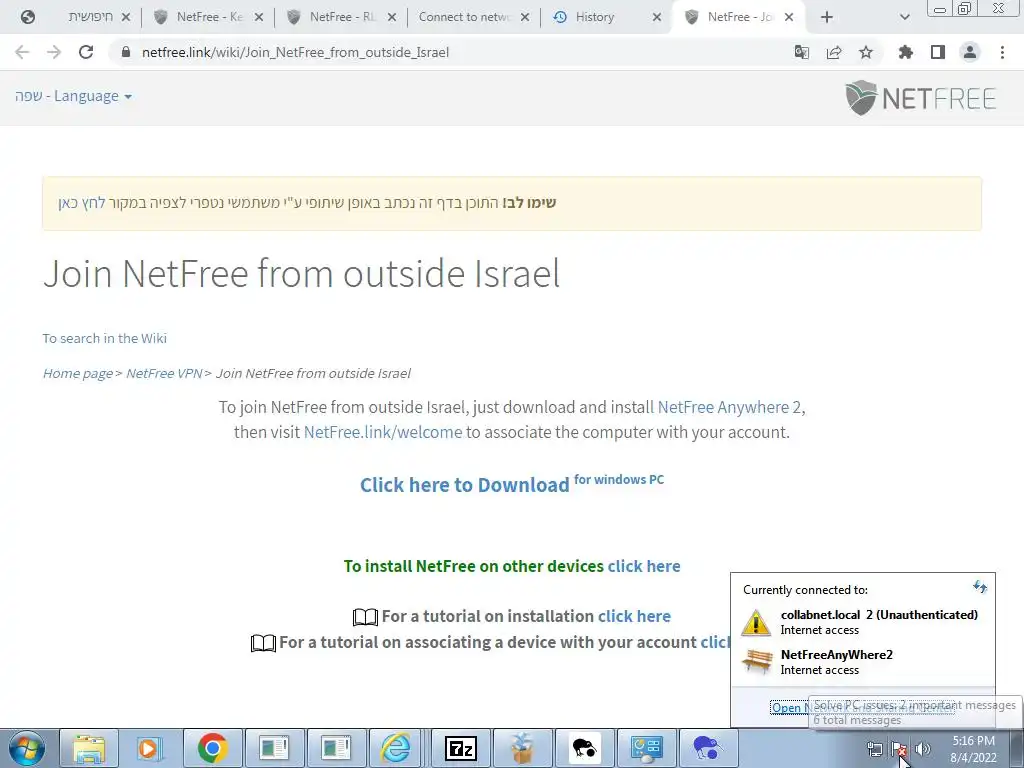Select NetFreeAnyWhere2 connection entry
This screenshot has width=1024, height=768.
pyautogui.click(x=862, y=662)
